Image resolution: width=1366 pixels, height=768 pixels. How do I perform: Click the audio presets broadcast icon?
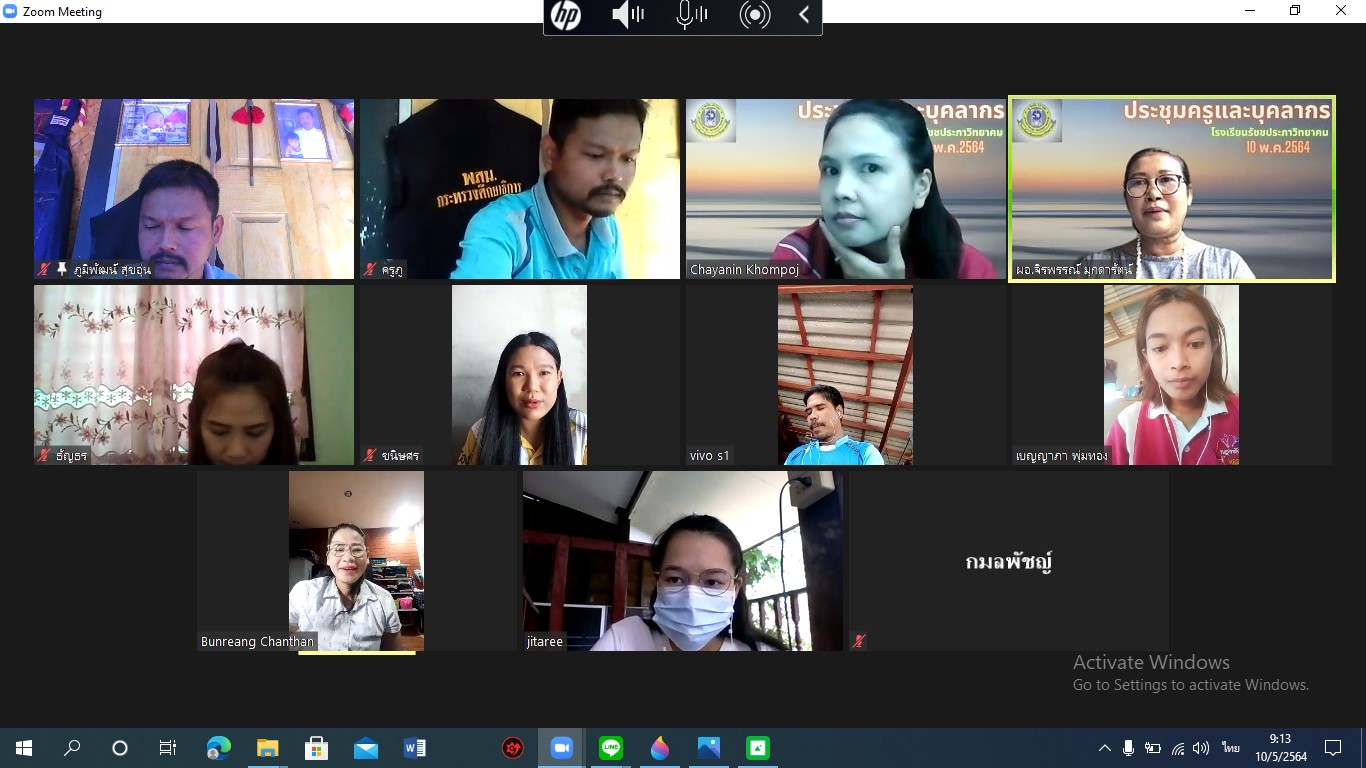[x=755, y=15]
